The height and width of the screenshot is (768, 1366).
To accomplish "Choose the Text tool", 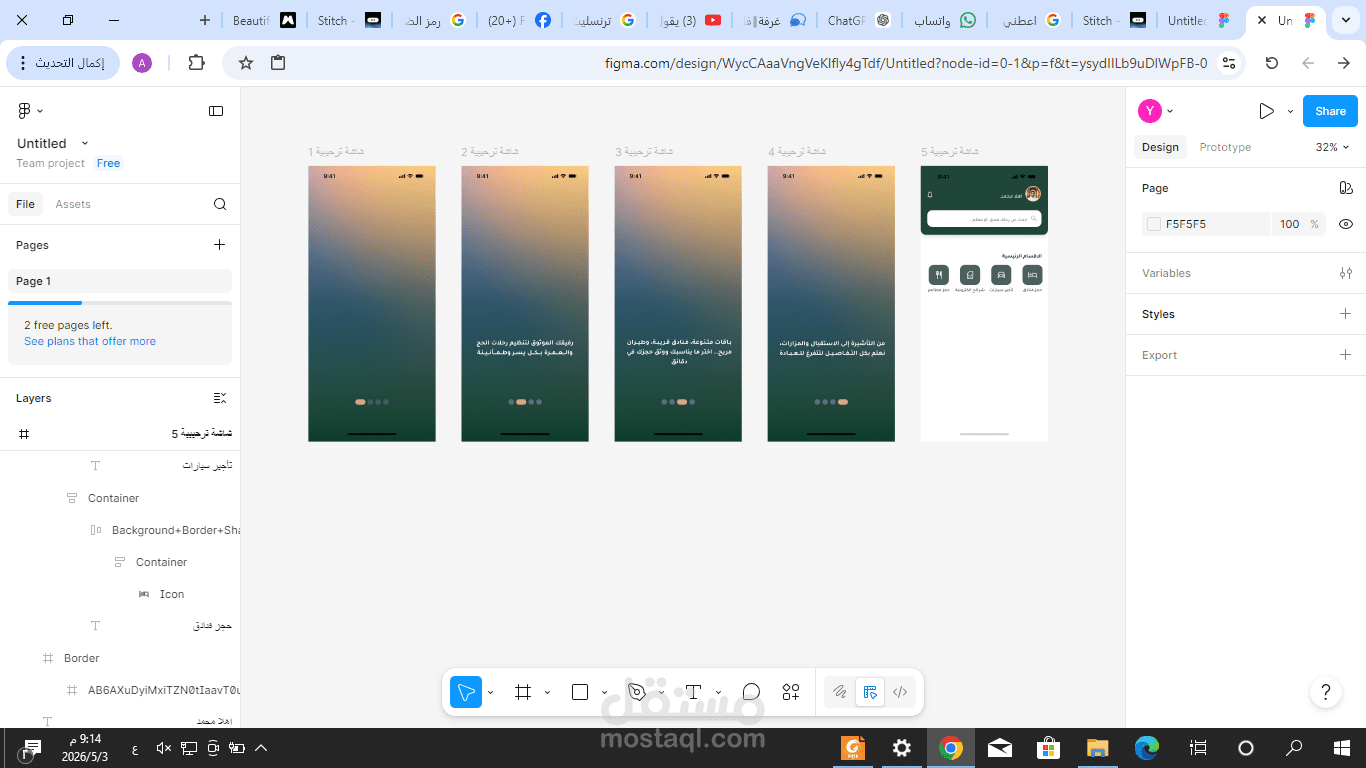I will click(x=693, y=692).
